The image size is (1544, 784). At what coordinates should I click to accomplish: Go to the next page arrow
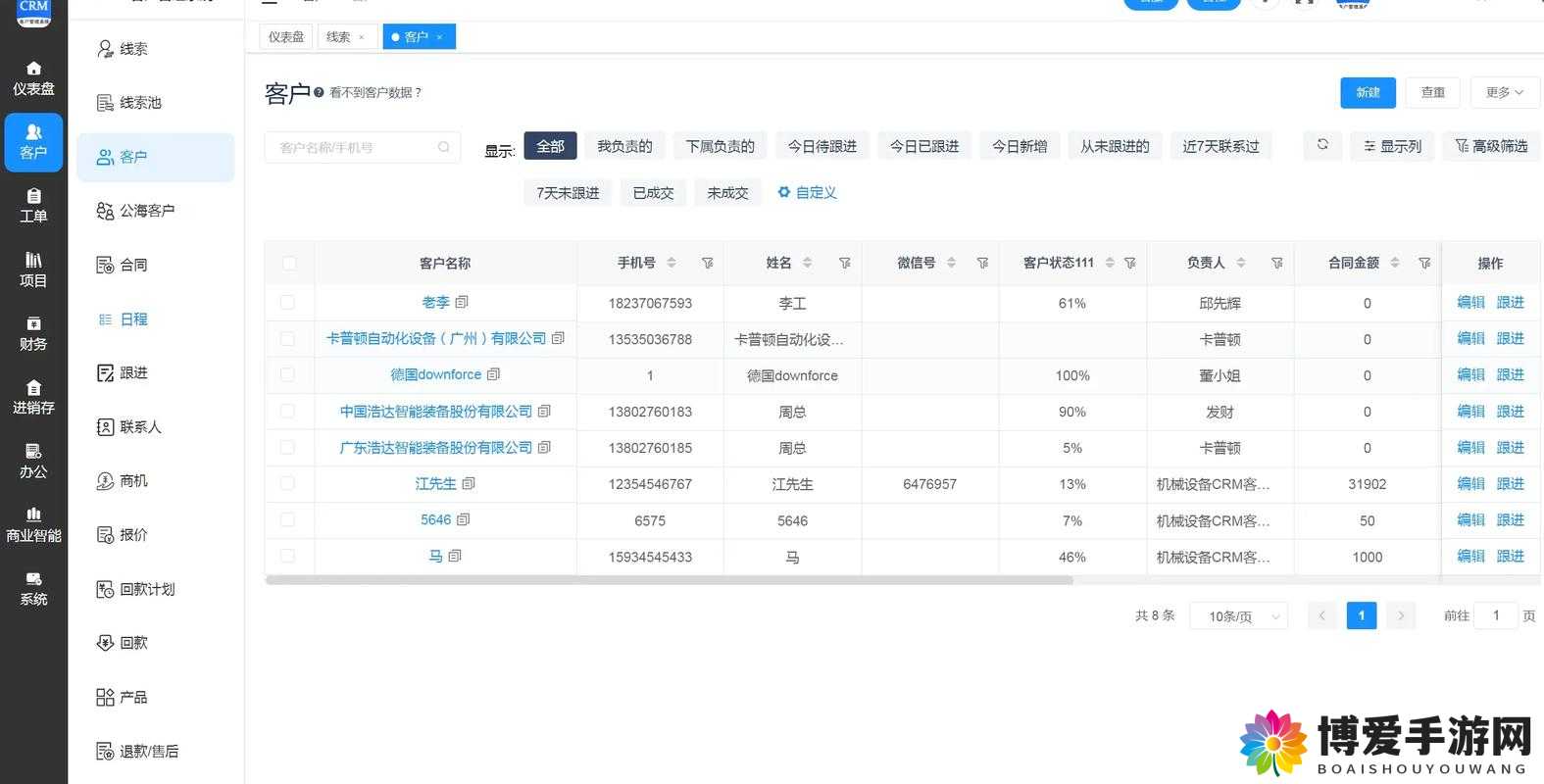click(1401, 615)
